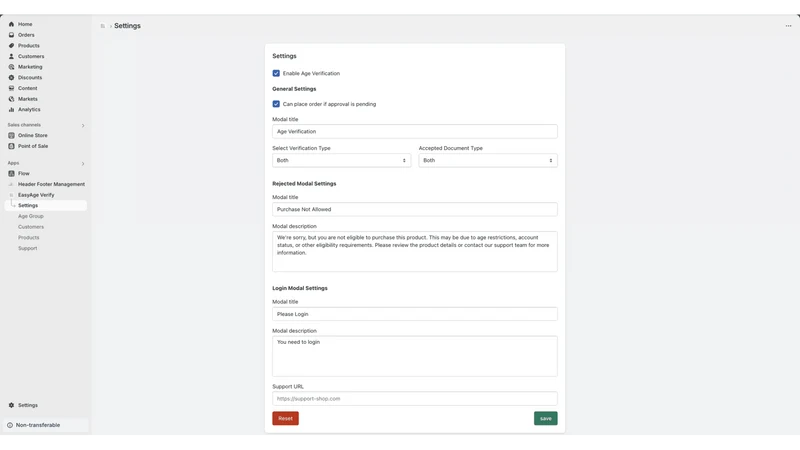Click the General Settings heading
This screenshot has width=800, height=450.
294,89
